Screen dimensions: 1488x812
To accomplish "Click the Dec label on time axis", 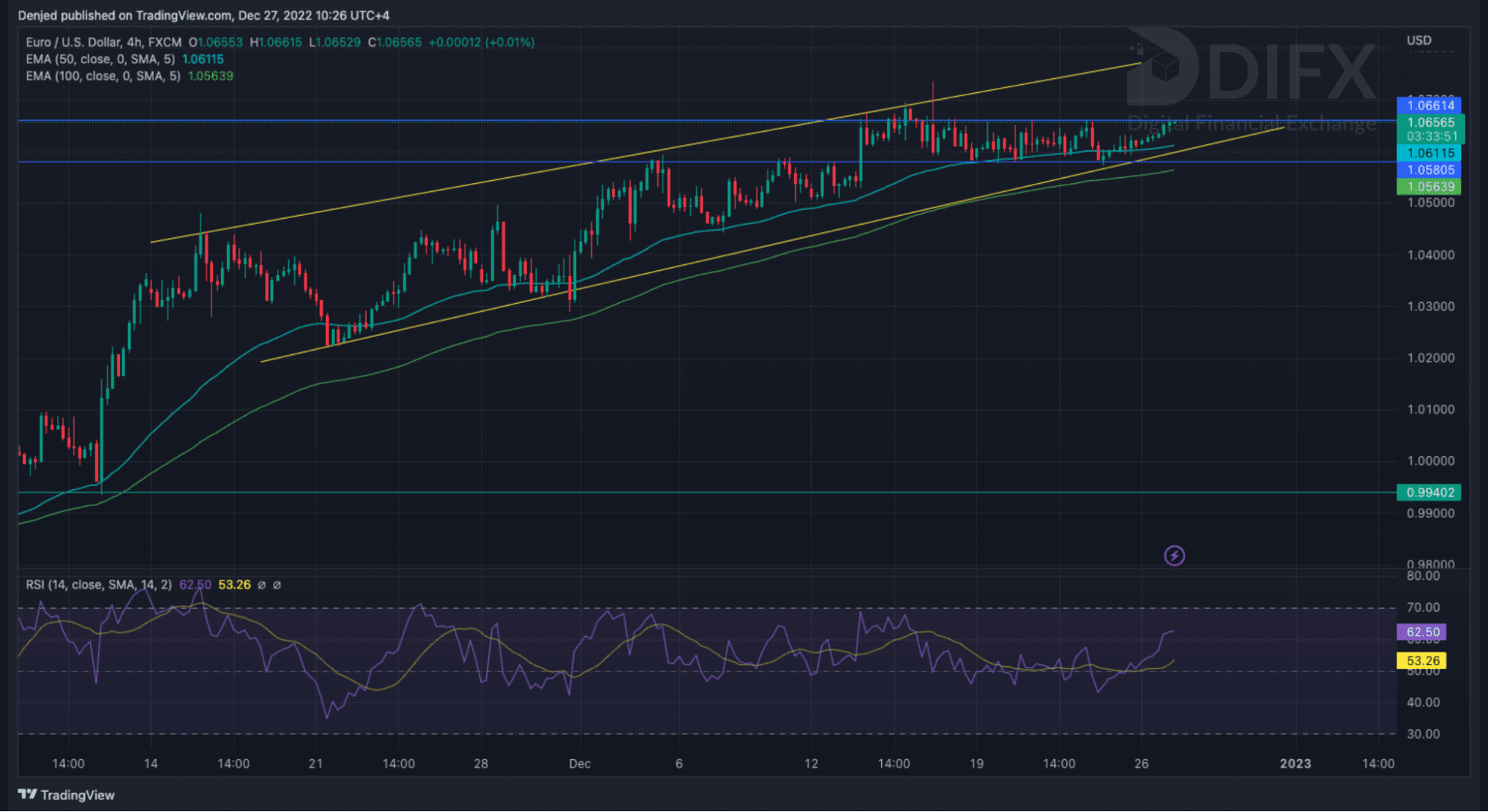I will (x=579, y=764).
